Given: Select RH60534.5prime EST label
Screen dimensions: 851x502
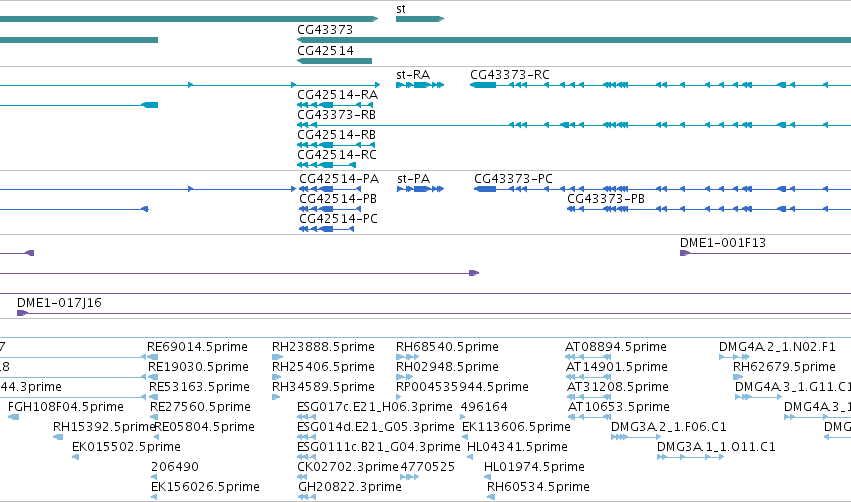Looking at the screenshot, I should click(538, 487).
